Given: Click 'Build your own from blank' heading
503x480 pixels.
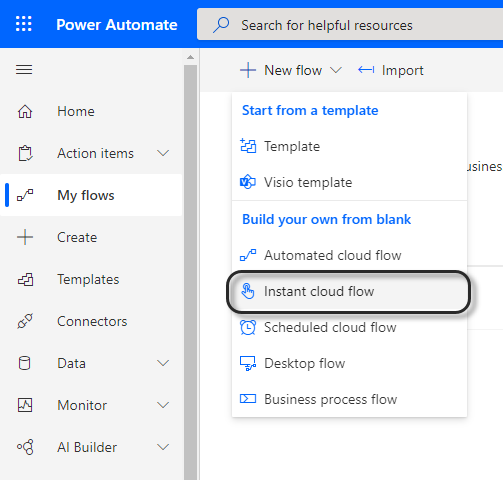Looking at the screenshot, I should point(326,219).
